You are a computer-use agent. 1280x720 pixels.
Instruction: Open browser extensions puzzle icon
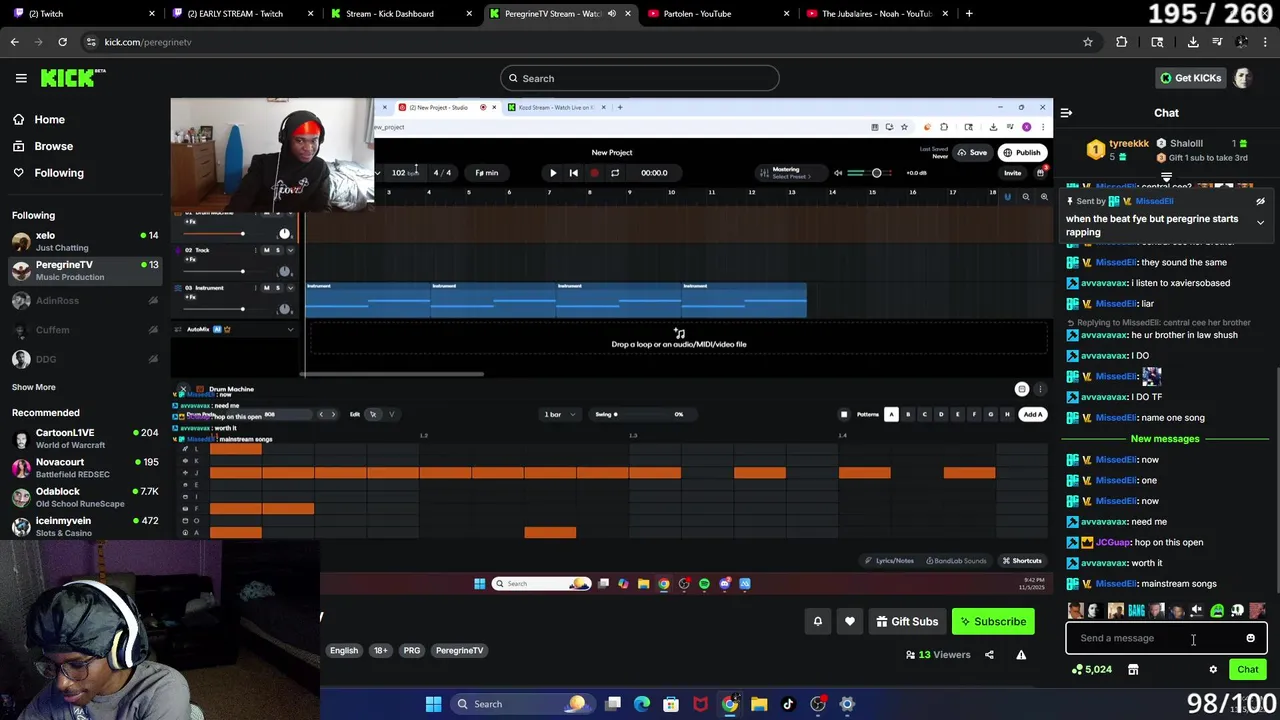coord(1121,42)
